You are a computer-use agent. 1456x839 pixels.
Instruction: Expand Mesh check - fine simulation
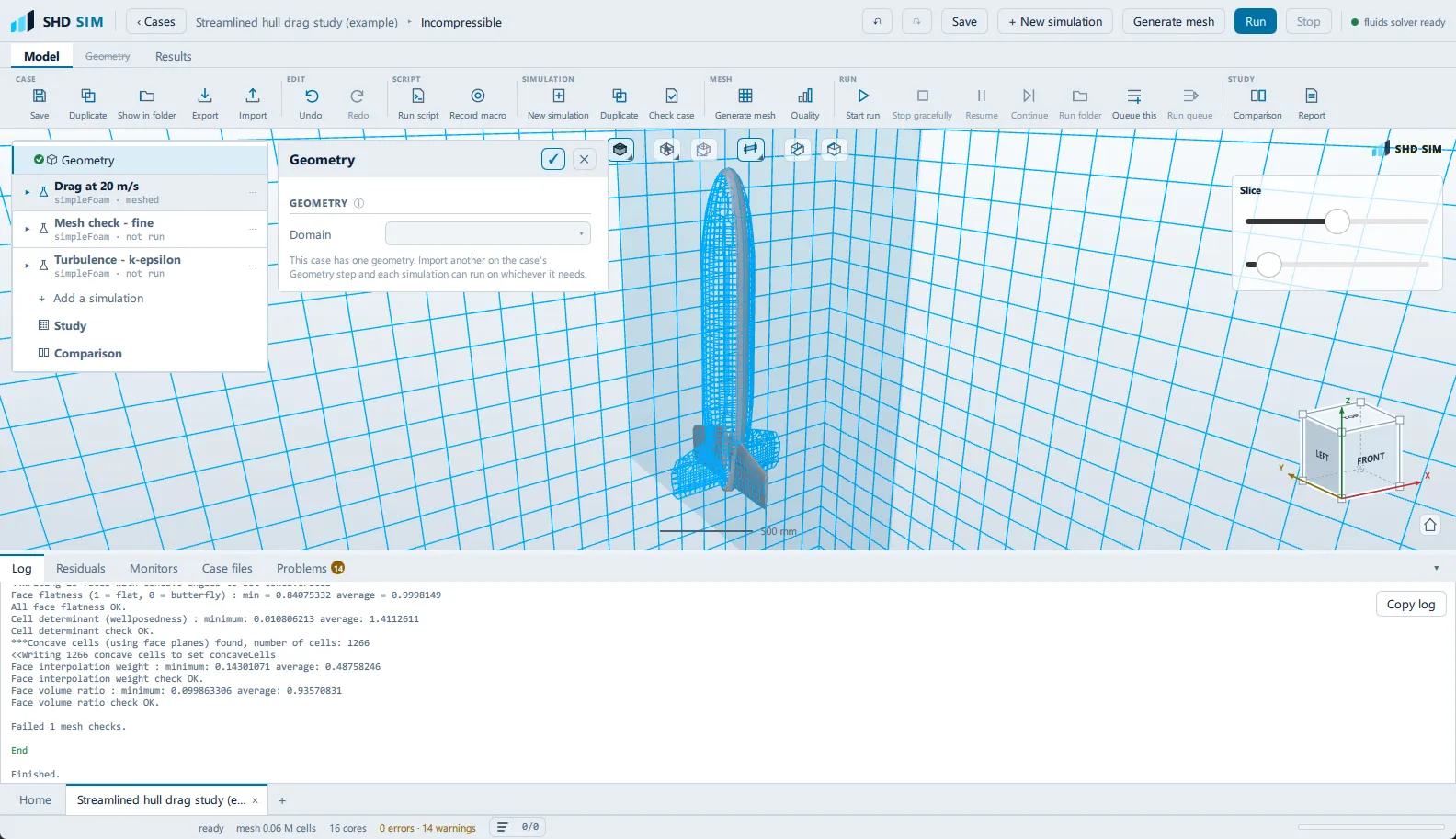point(28,229)
